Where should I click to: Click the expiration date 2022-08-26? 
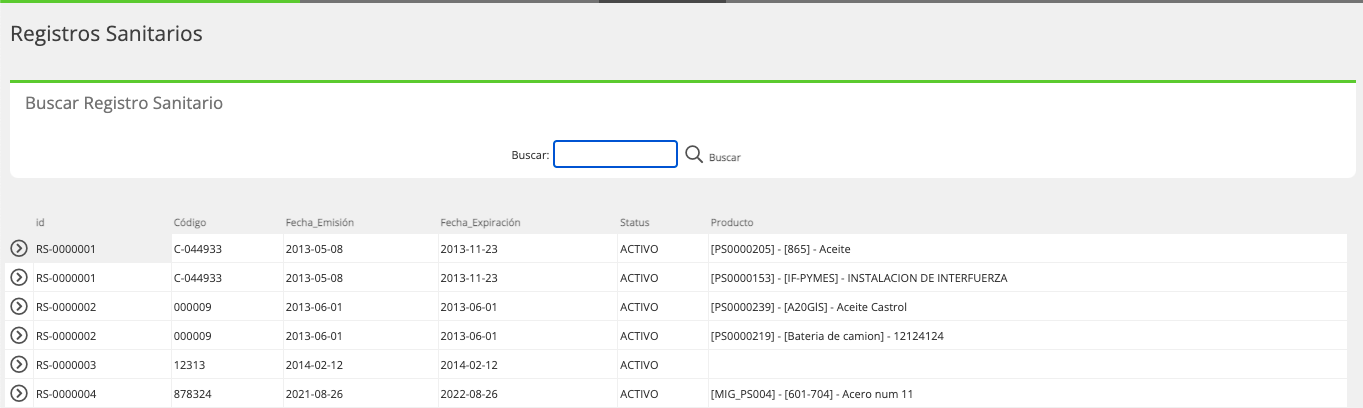pyautogui.click(x=469, y=394)
